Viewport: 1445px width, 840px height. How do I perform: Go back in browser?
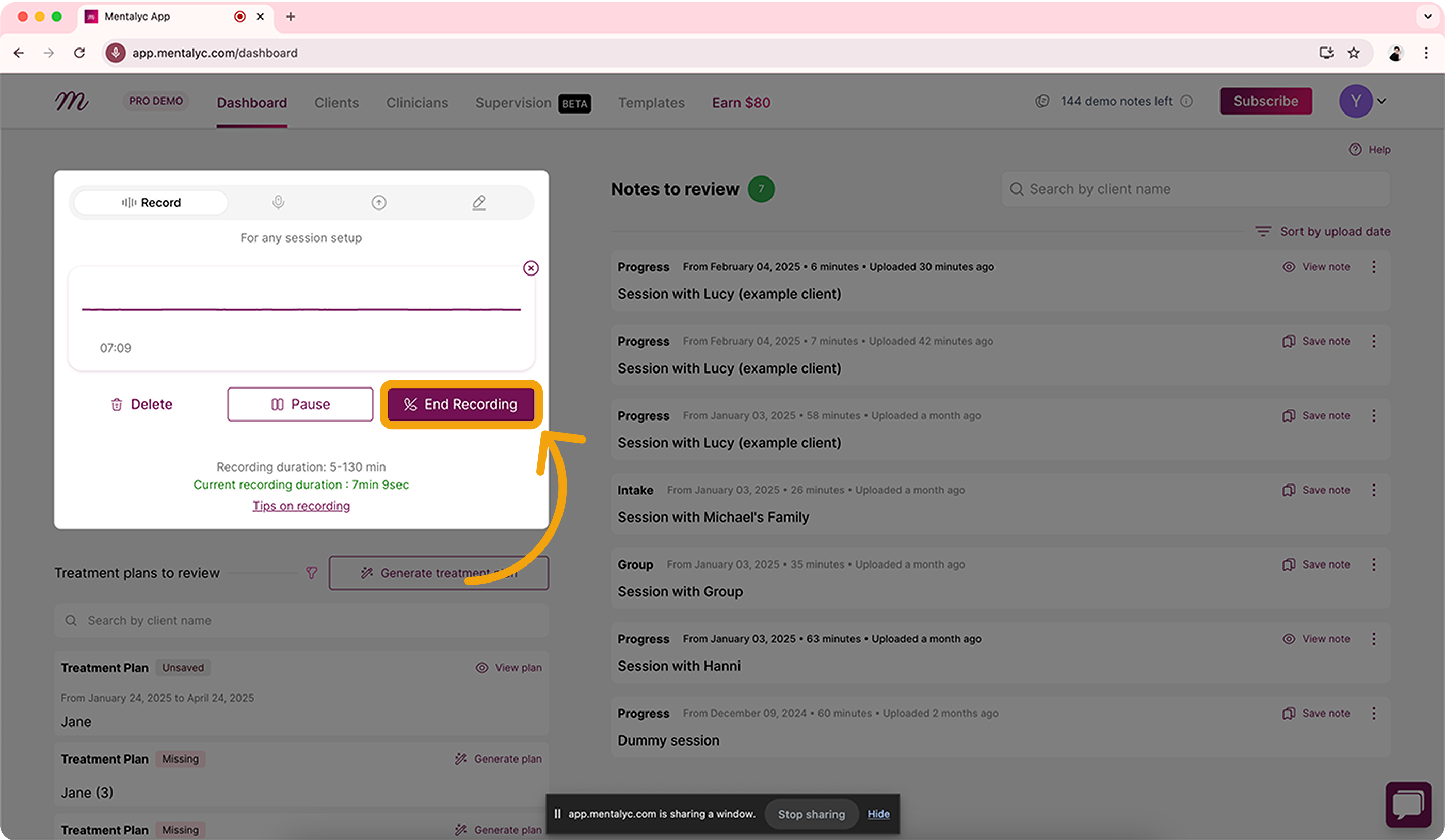(x=19, y=53)
